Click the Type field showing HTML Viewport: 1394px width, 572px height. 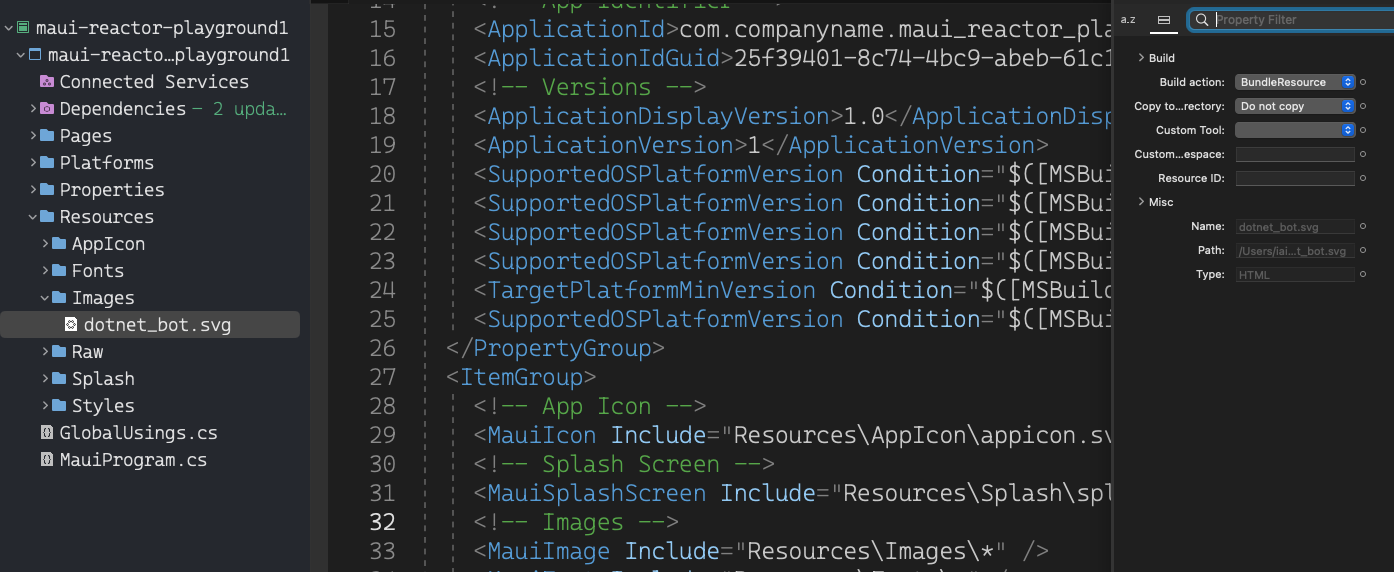pyautogui.click(x=1295, y=275)
